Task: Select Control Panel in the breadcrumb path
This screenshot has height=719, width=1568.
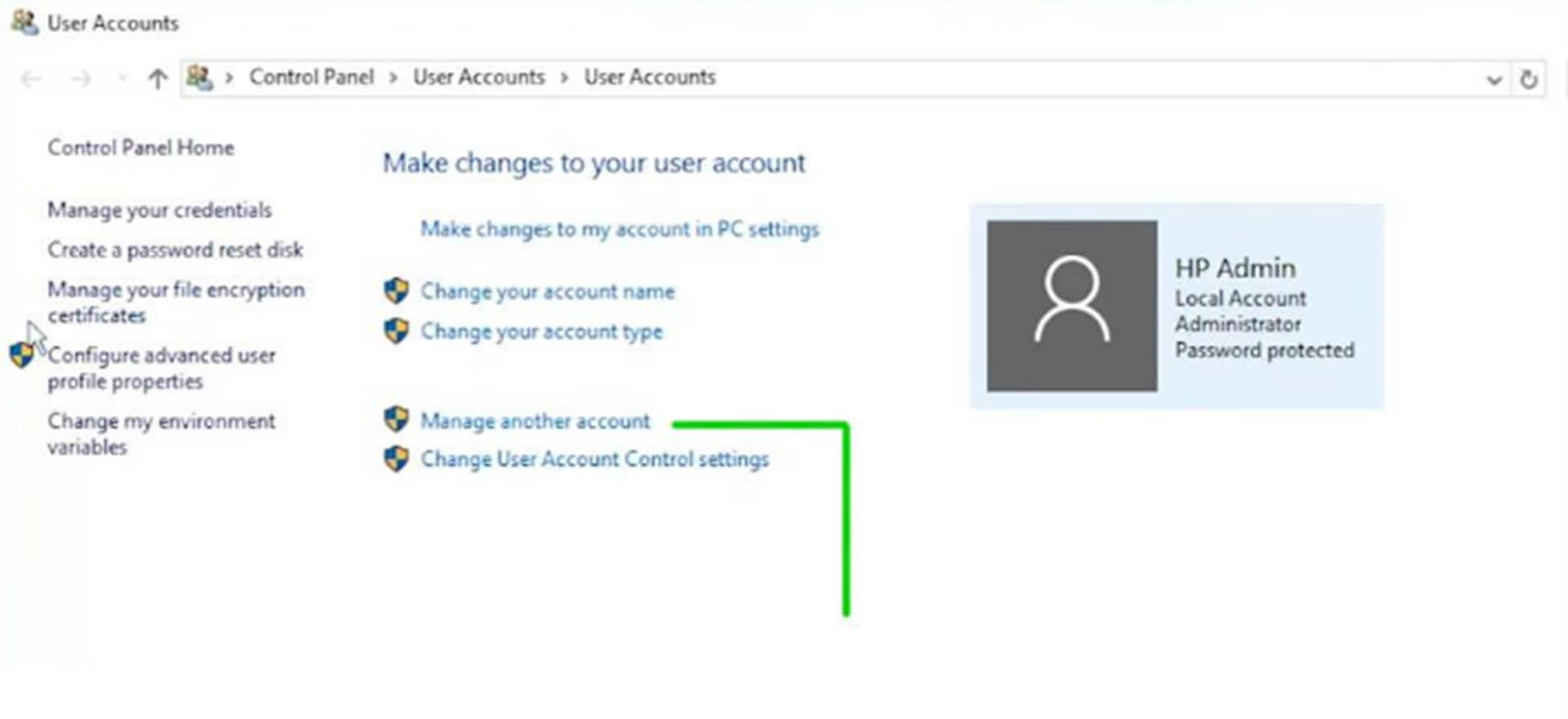Action: click(x=311, y=77)
